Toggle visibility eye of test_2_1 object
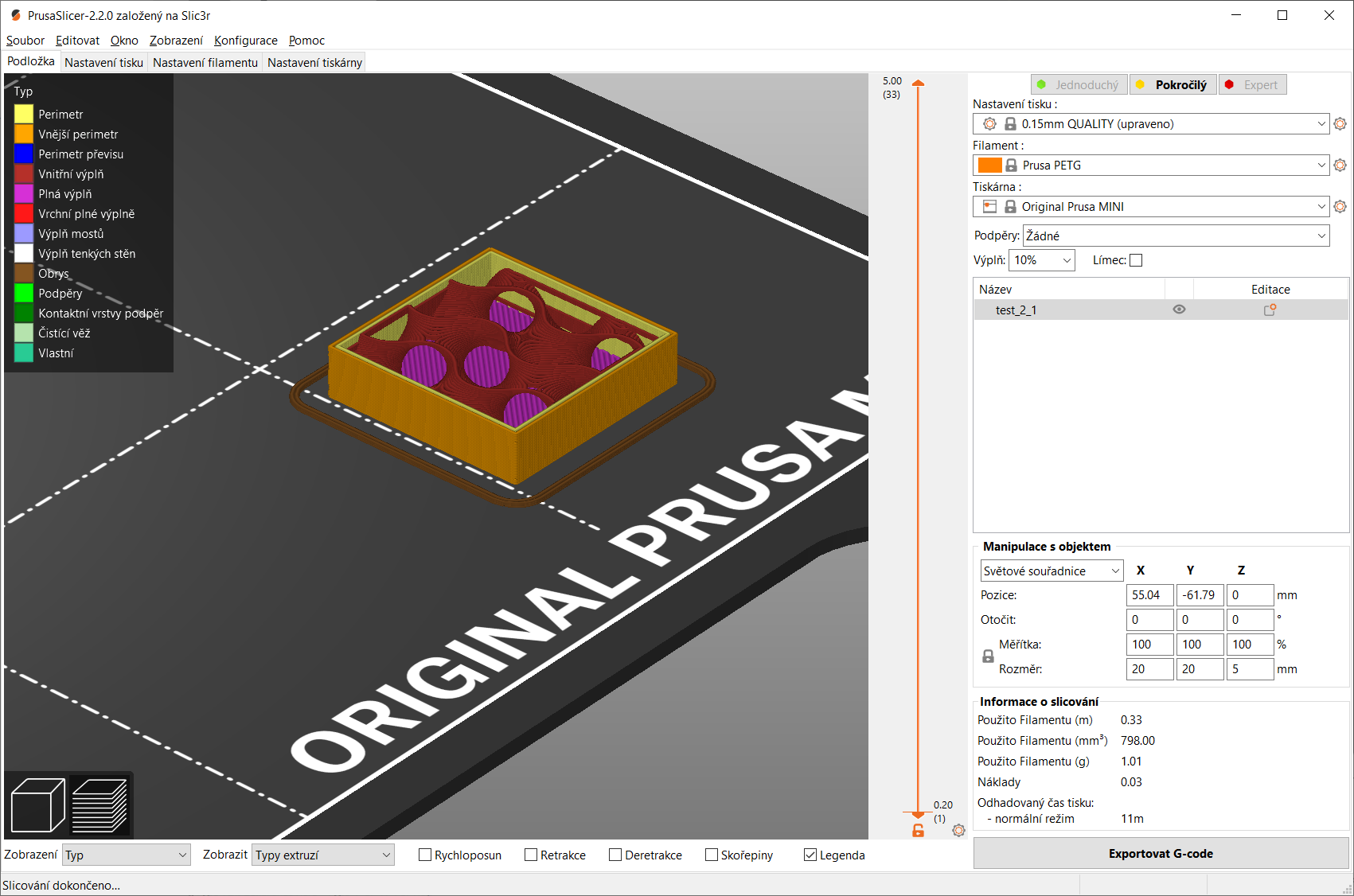This screenshot has height=896, width=1354. tap(1179, 310)
